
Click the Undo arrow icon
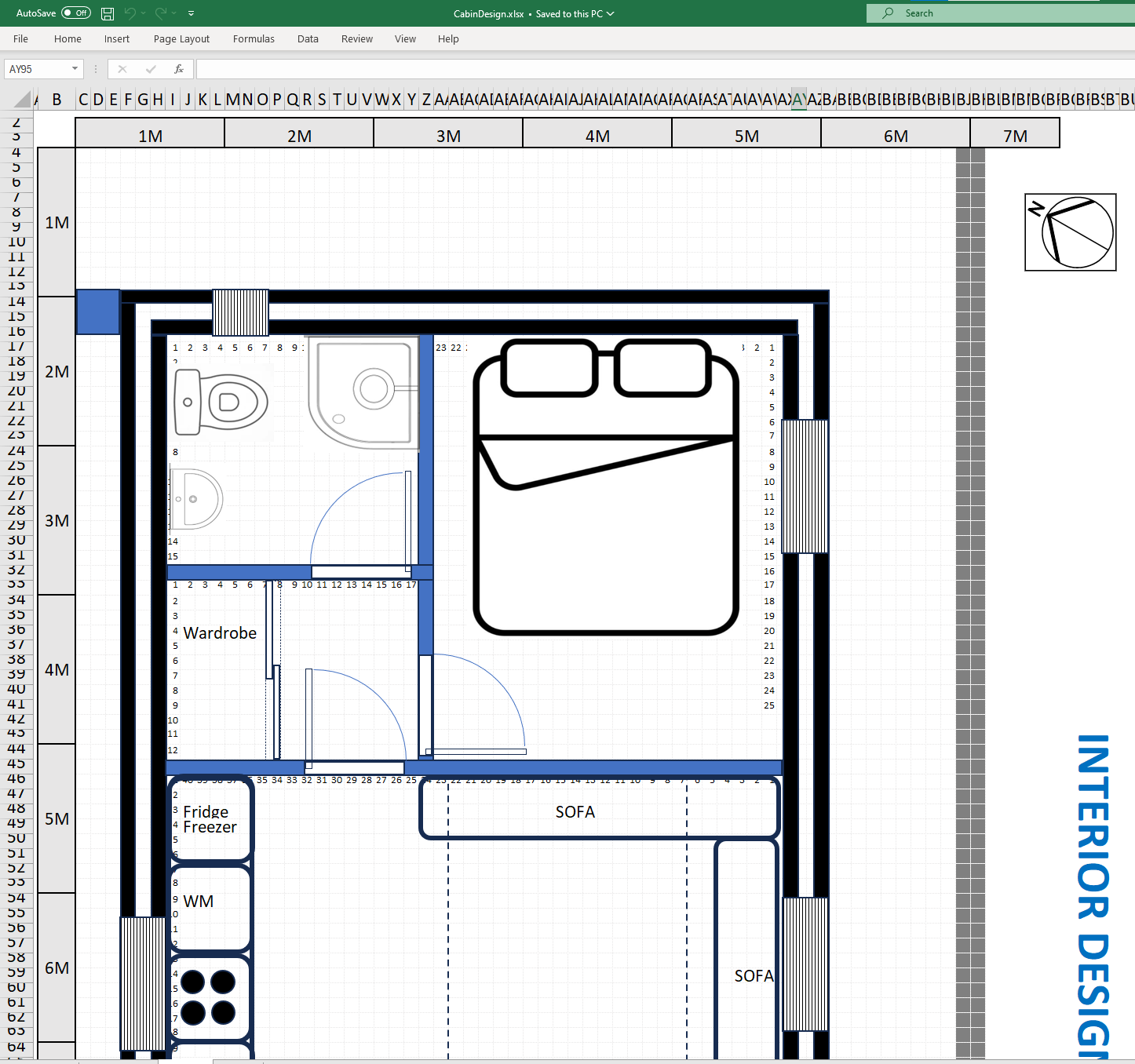130,13
